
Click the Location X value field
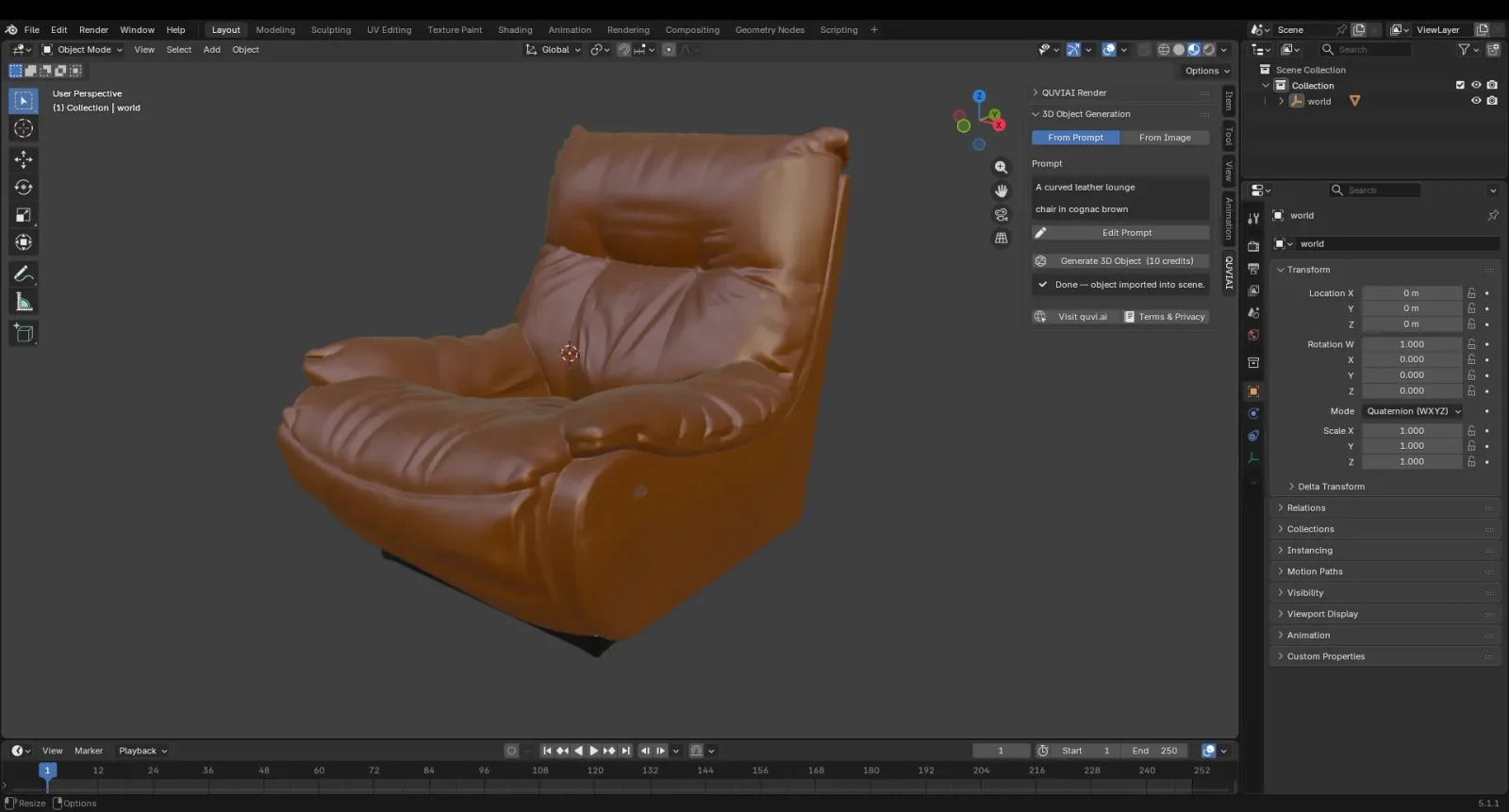(1411, 293)
